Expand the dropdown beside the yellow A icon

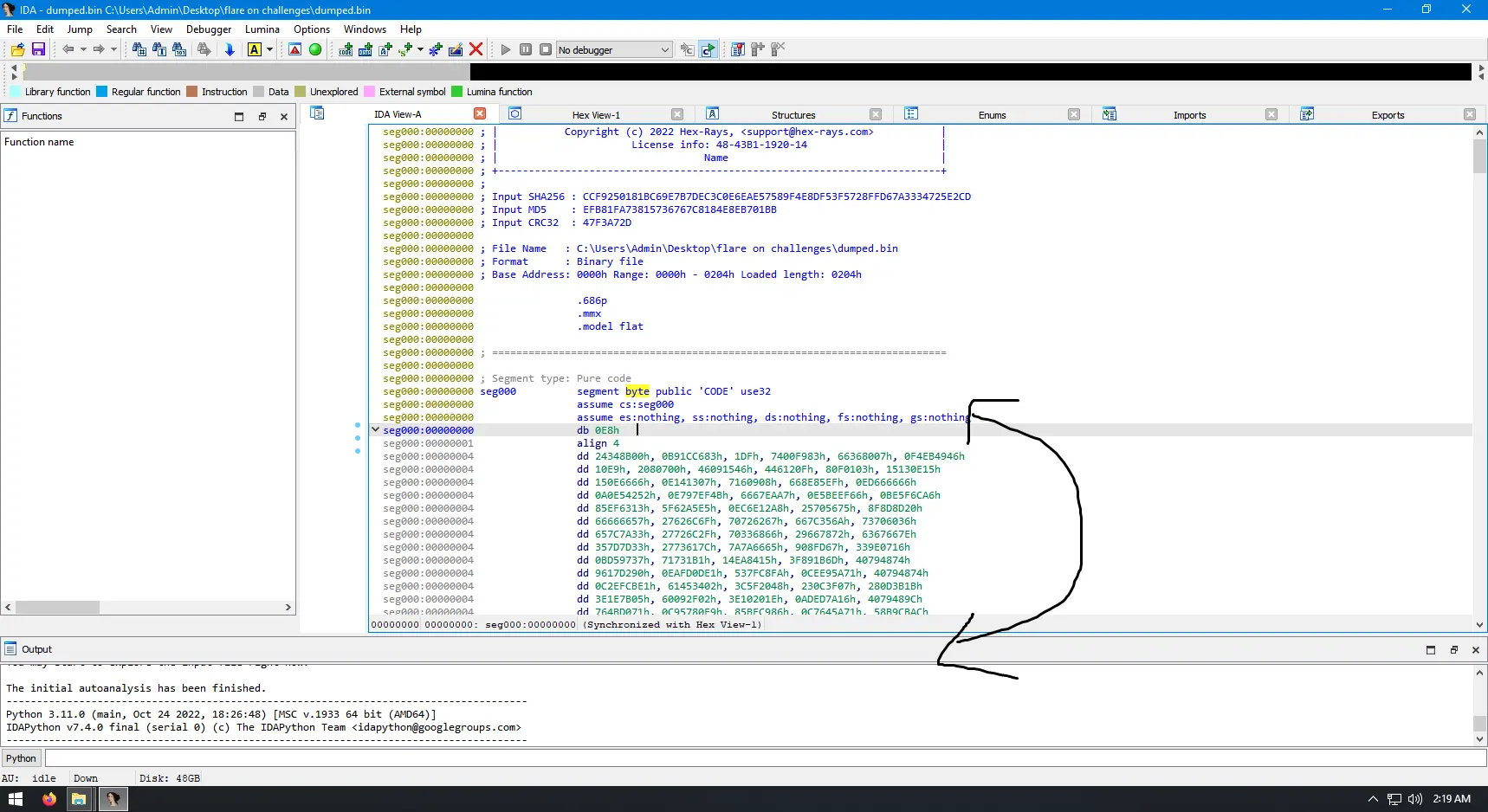coord(269,49)
